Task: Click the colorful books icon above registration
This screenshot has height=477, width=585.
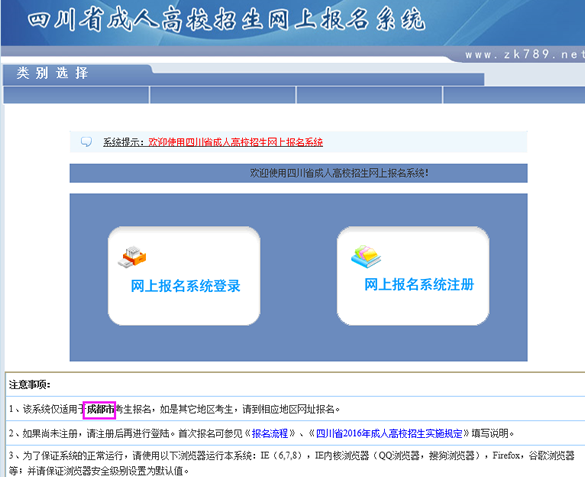Action: (x=366, y=256)
